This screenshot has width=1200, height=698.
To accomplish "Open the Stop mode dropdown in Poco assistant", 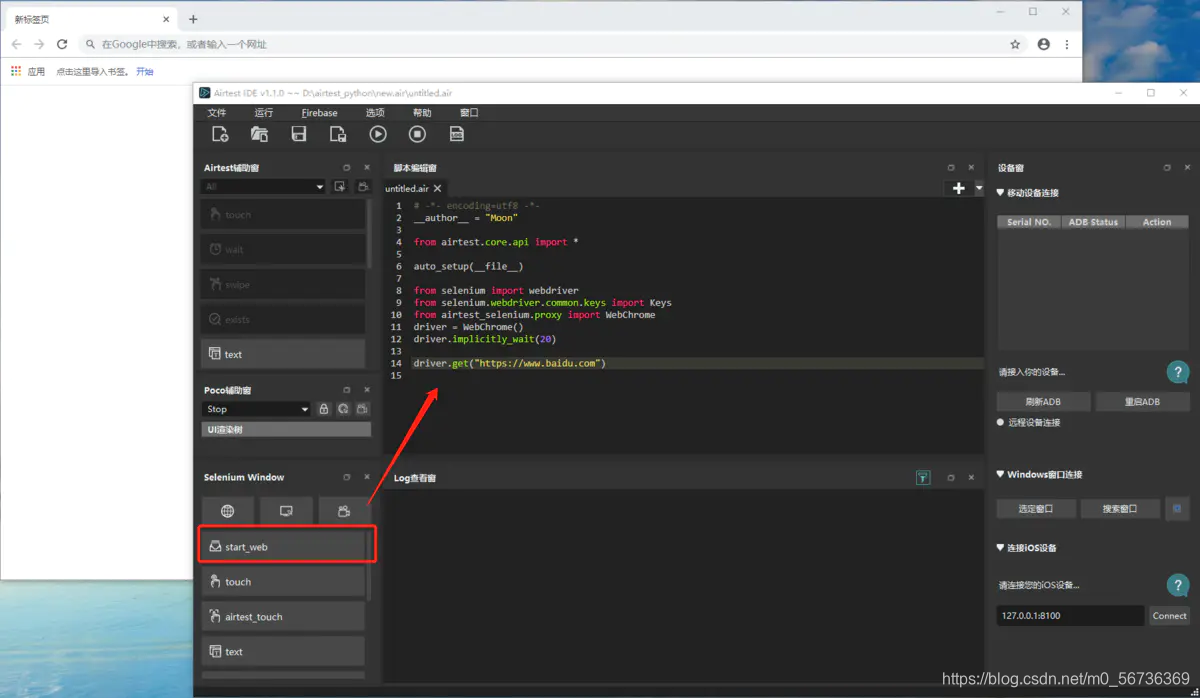I will pos(257,409).
